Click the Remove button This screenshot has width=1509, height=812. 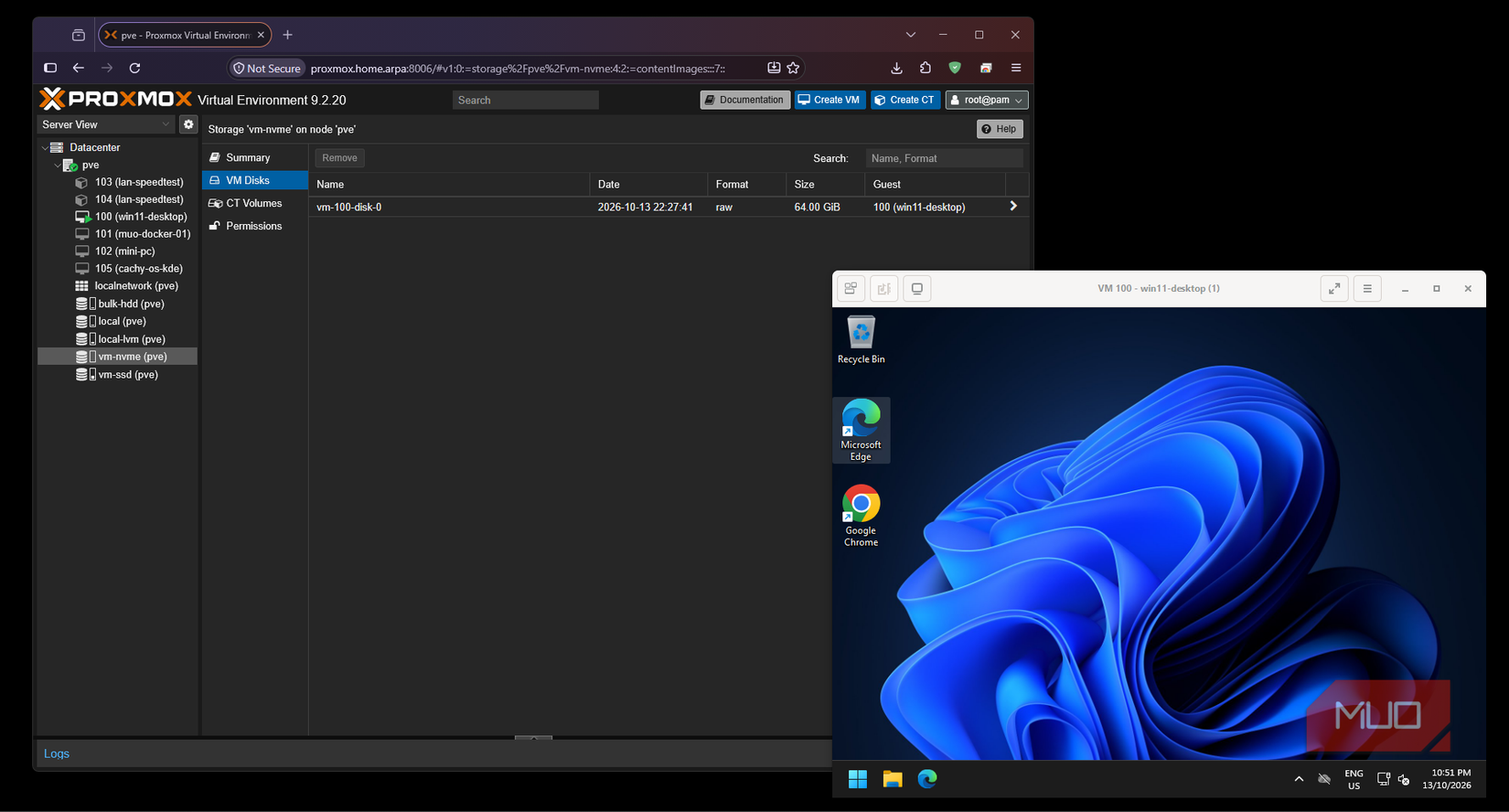pos(339,158)
